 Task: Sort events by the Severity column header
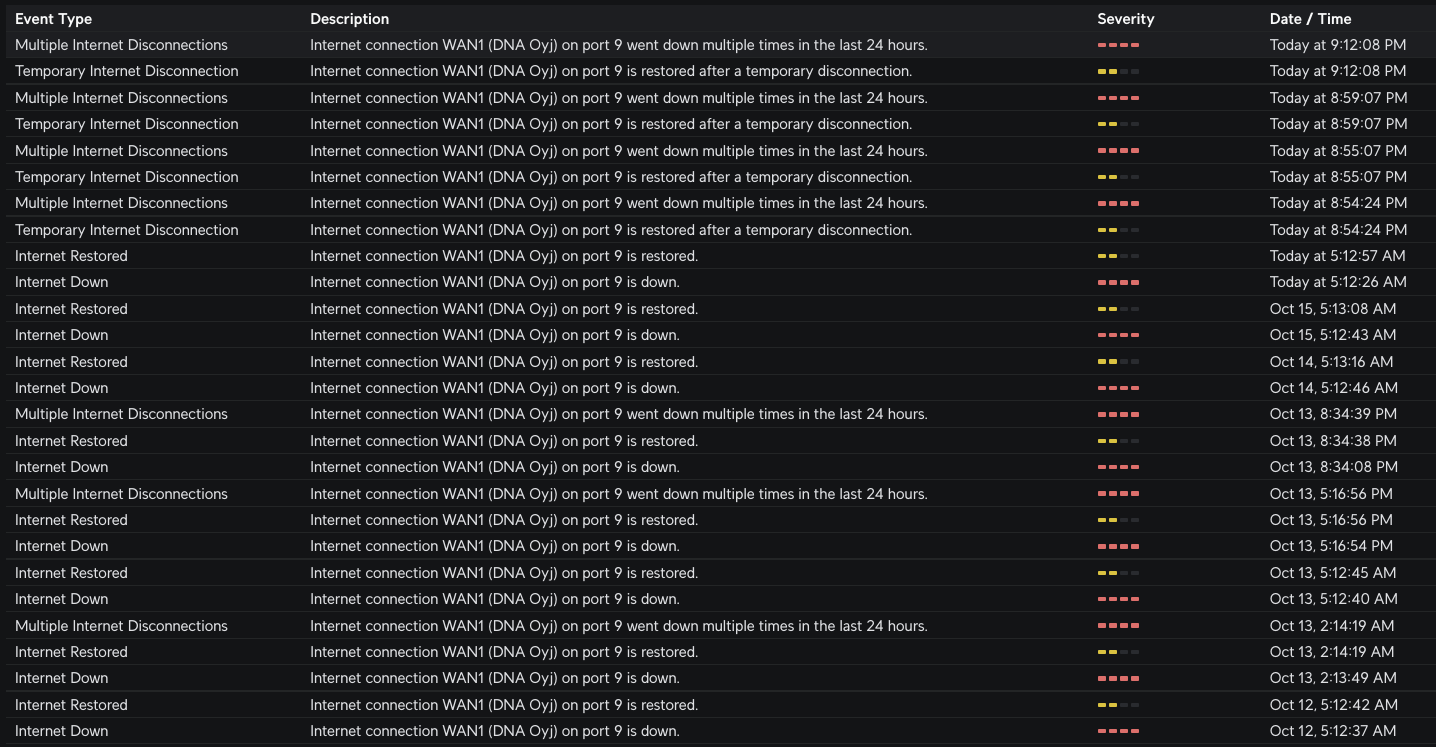pyautogui.click(x=1125, y=19)
